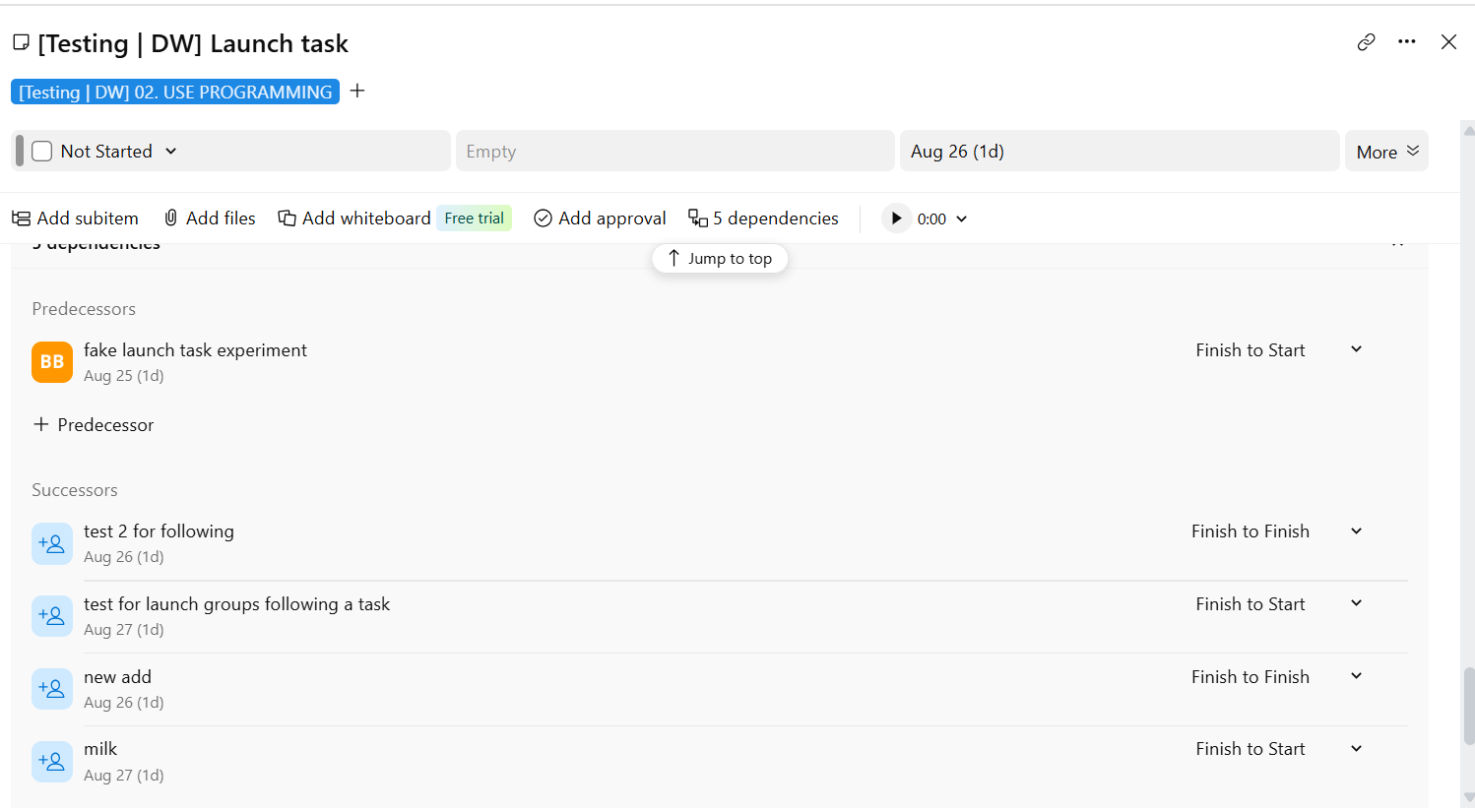Click the BB avatar of predecessor task

[52, 362]
